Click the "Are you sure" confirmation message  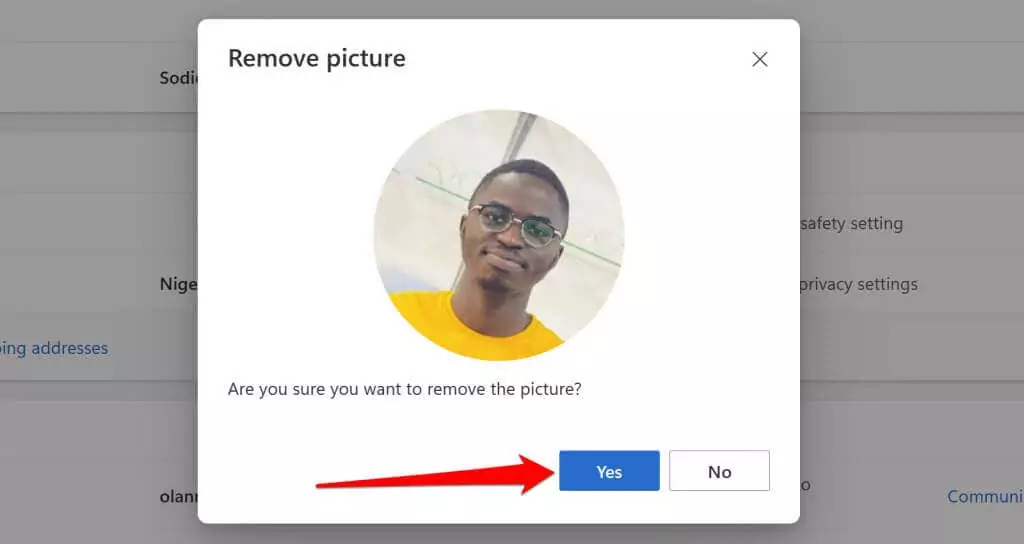pos(405,388)
